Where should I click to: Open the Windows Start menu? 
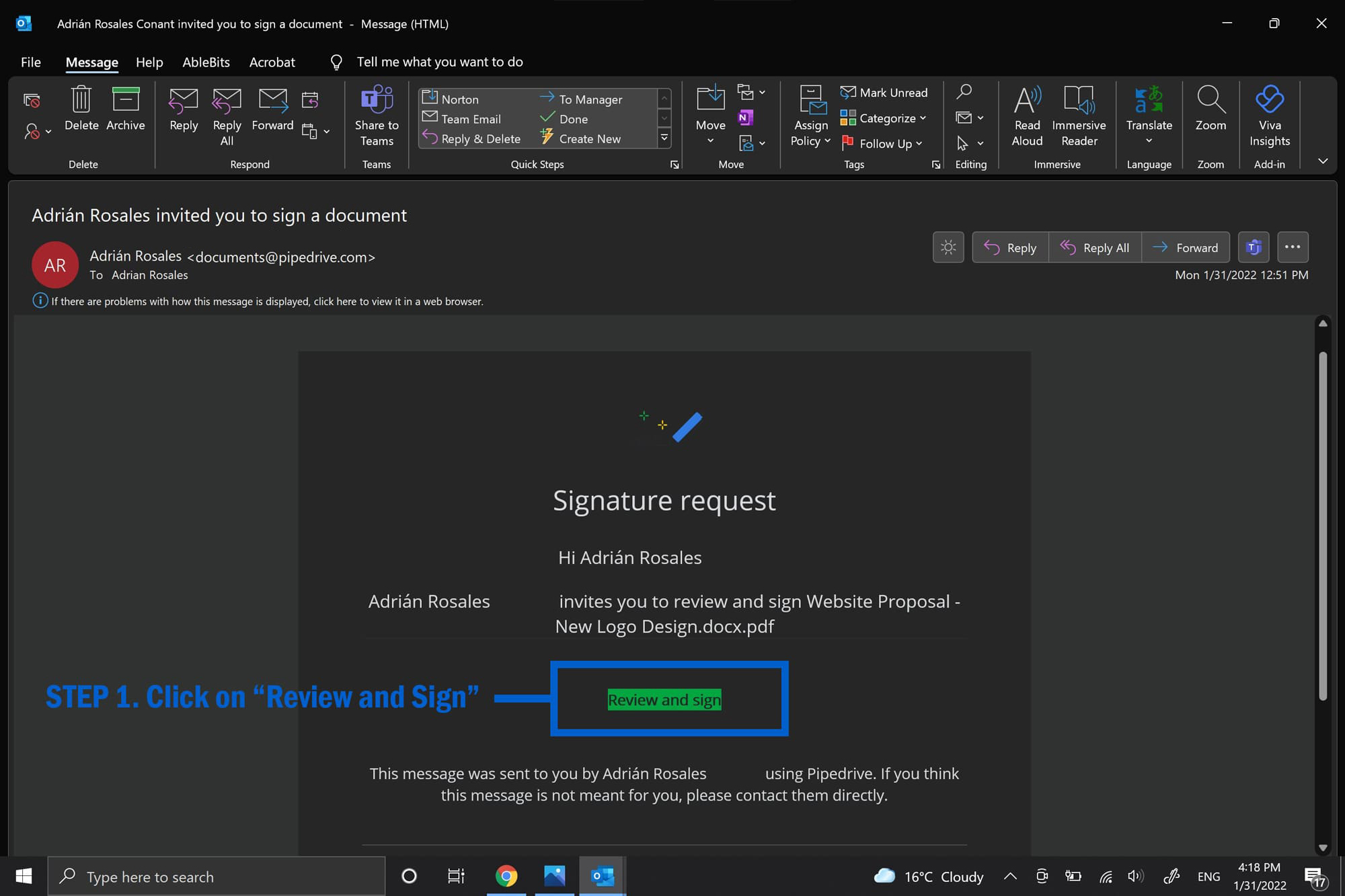(24, 876)
